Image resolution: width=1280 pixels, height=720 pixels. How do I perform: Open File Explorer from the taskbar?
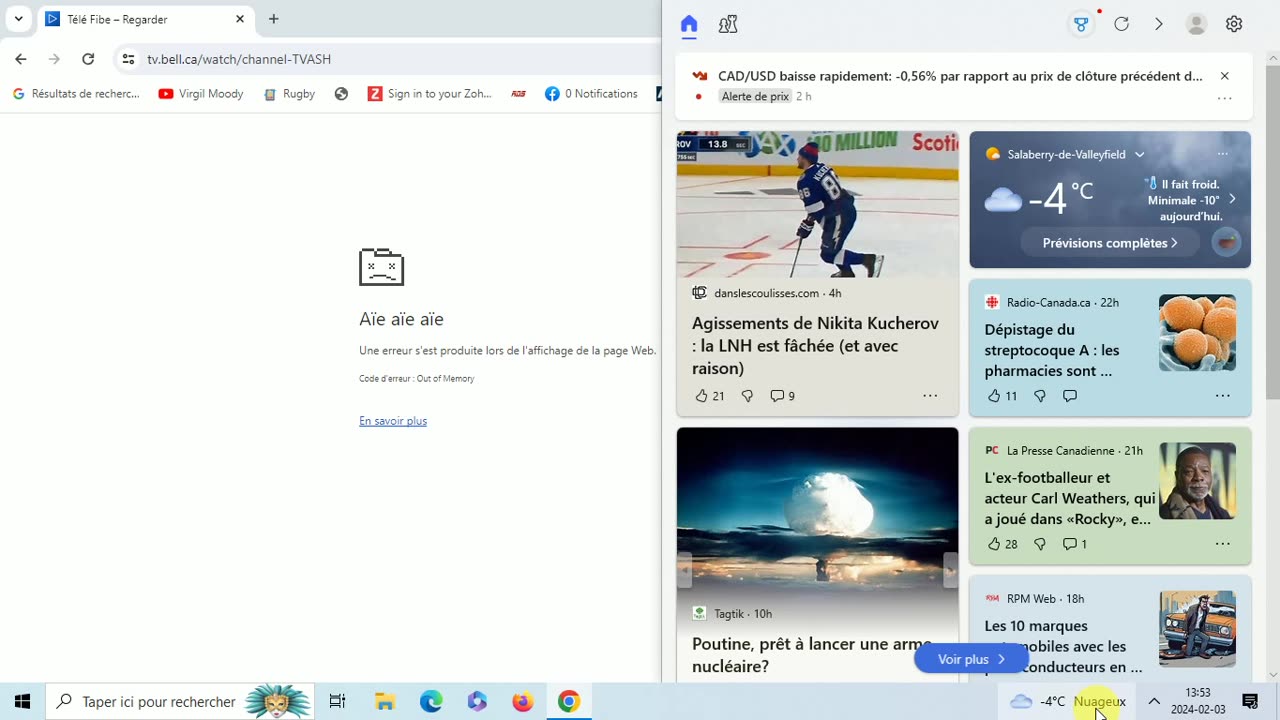385,702
